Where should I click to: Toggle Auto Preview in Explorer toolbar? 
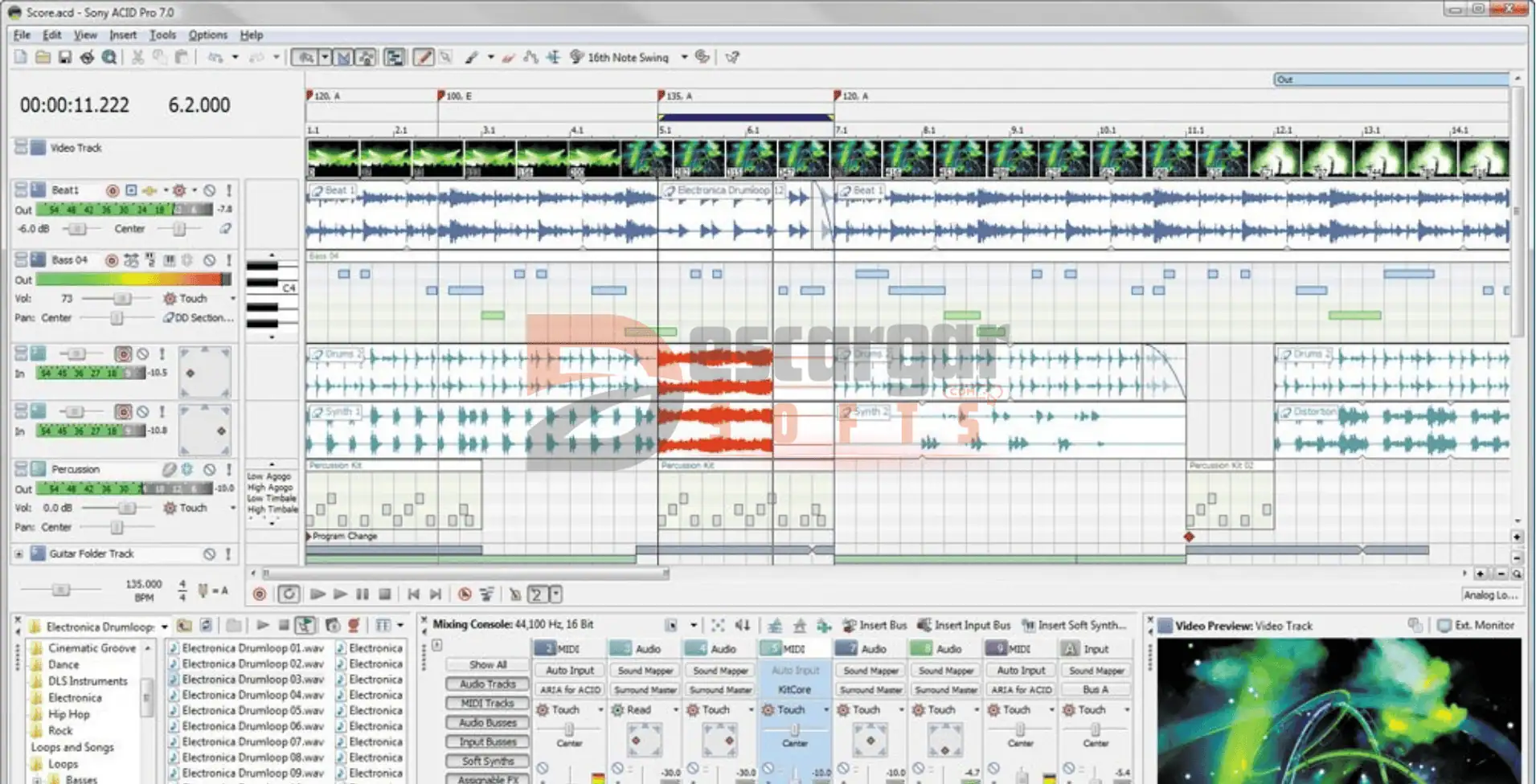click(305, 625)
